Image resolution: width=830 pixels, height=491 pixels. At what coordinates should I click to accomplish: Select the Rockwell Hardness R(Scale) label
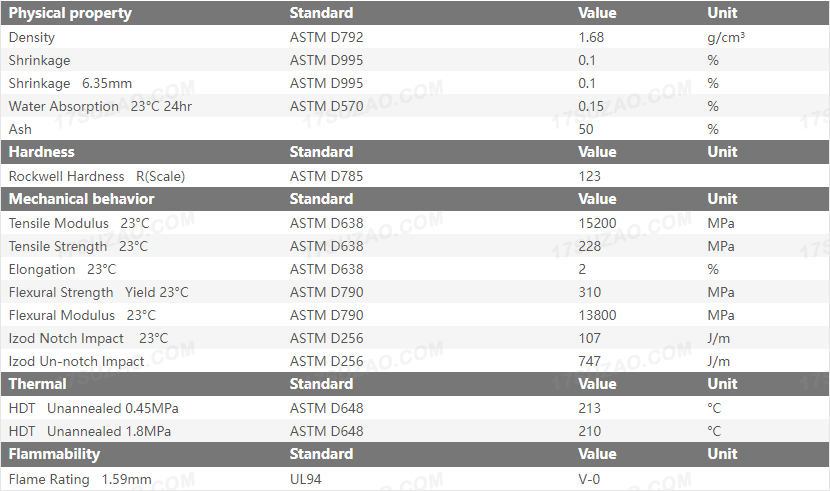pyautogui.click(x=97, y=176)
